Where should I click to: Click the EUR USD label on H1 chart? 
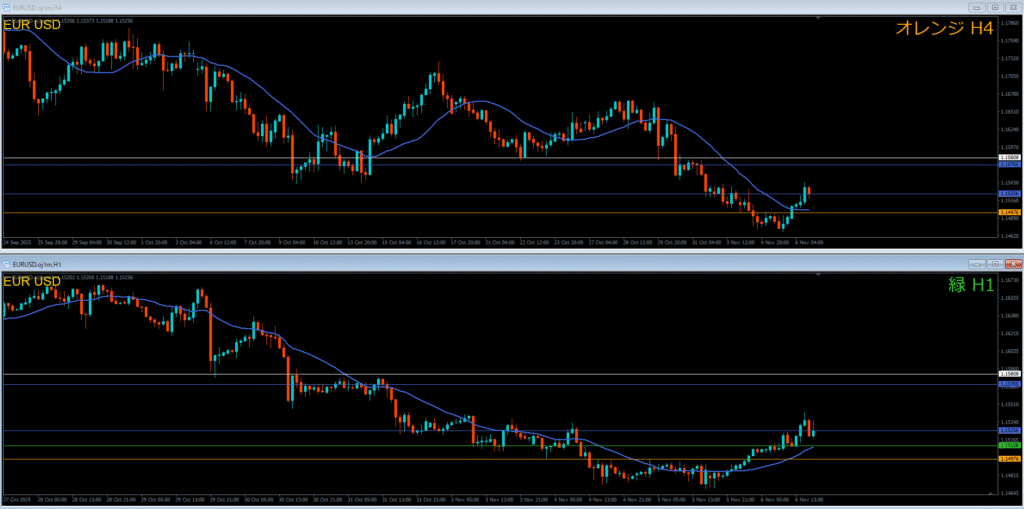[x=32, y=281]
